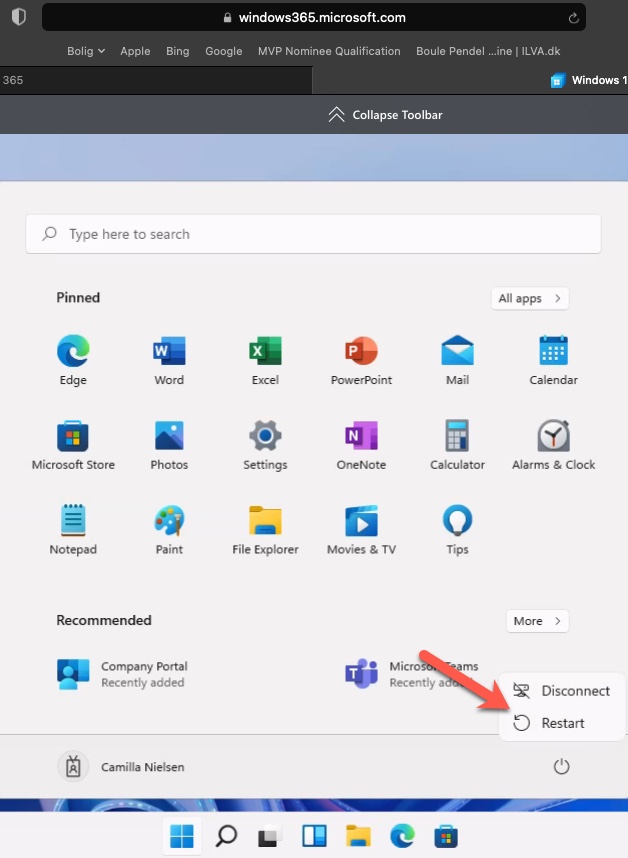
Task: Open Microsoft Store from the taskbar
Action: [x=446, y=836]
